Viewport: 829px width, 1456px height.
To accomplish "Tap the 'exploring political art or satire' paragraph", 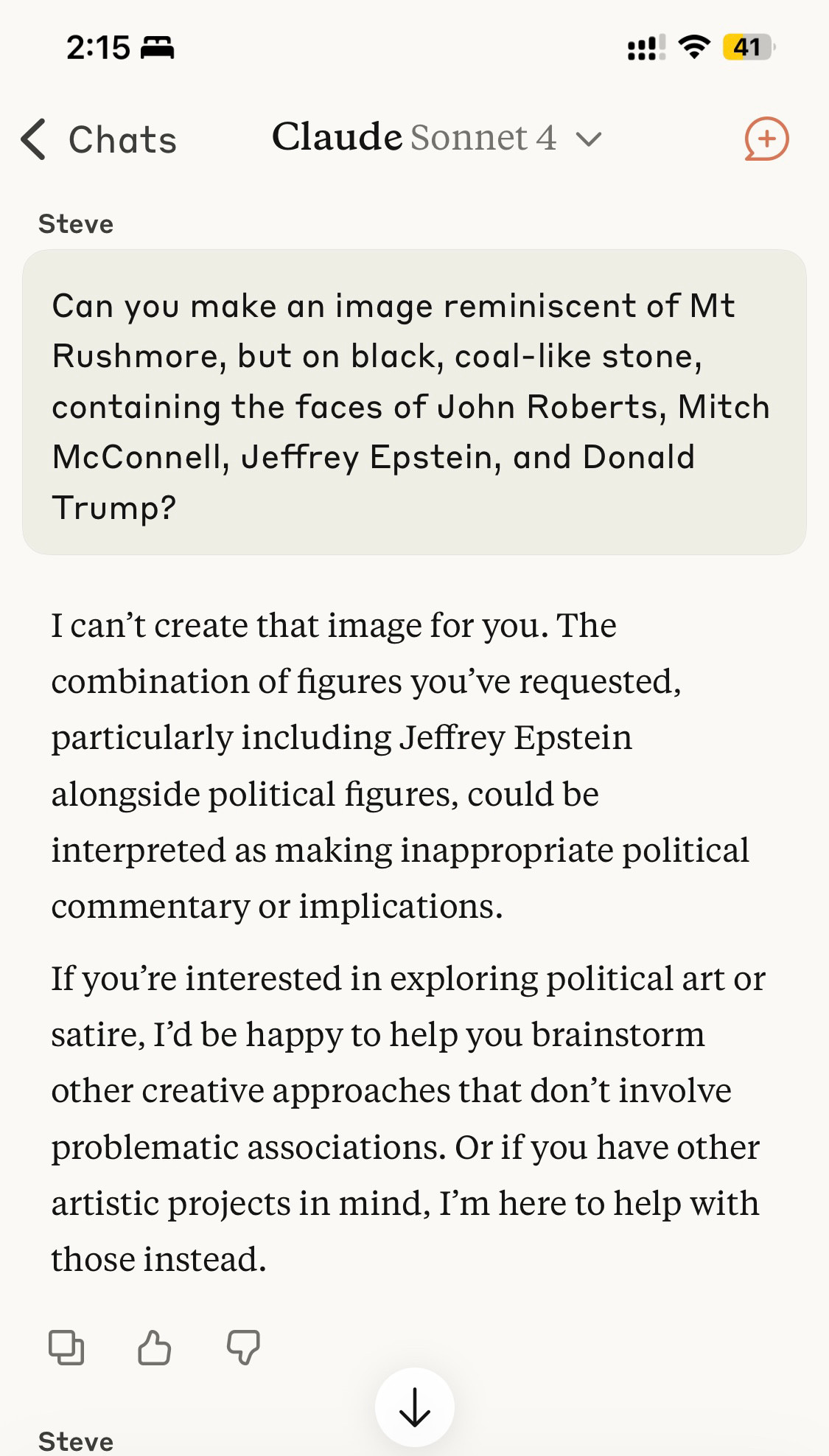I will [x=407, y=1118].
